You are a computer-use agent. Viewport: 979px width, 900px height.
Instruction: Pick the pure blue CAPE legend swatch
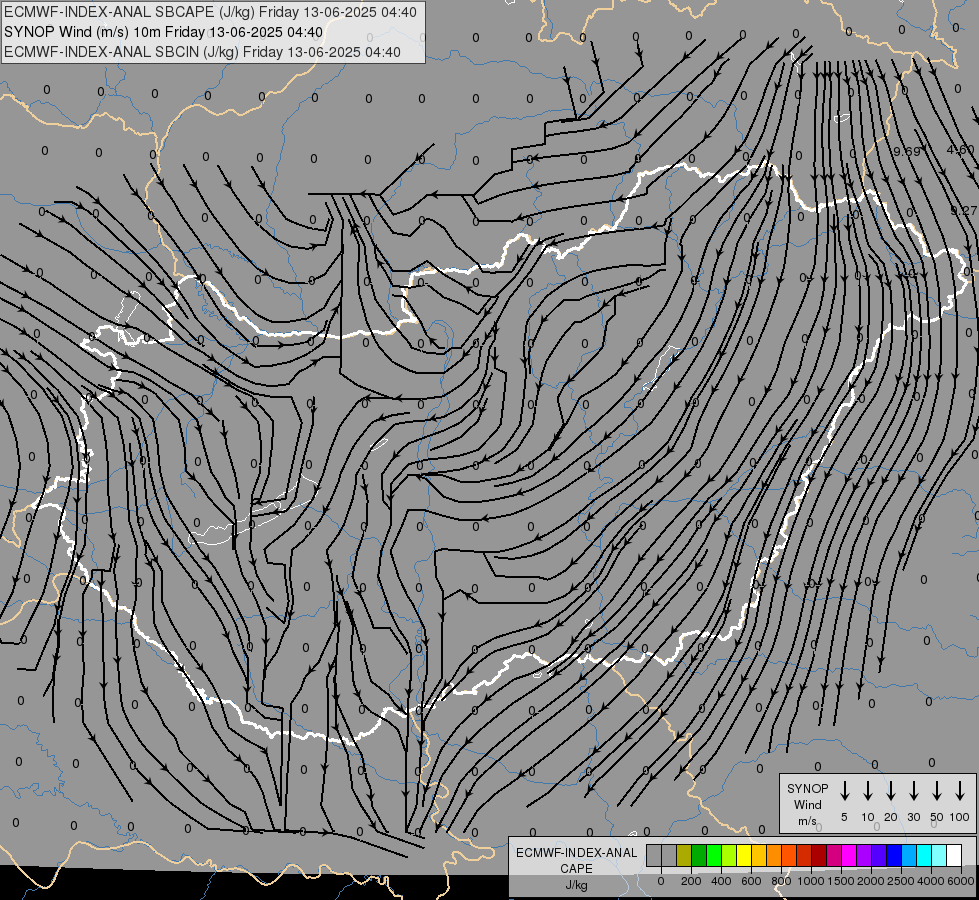click(893, 855)
